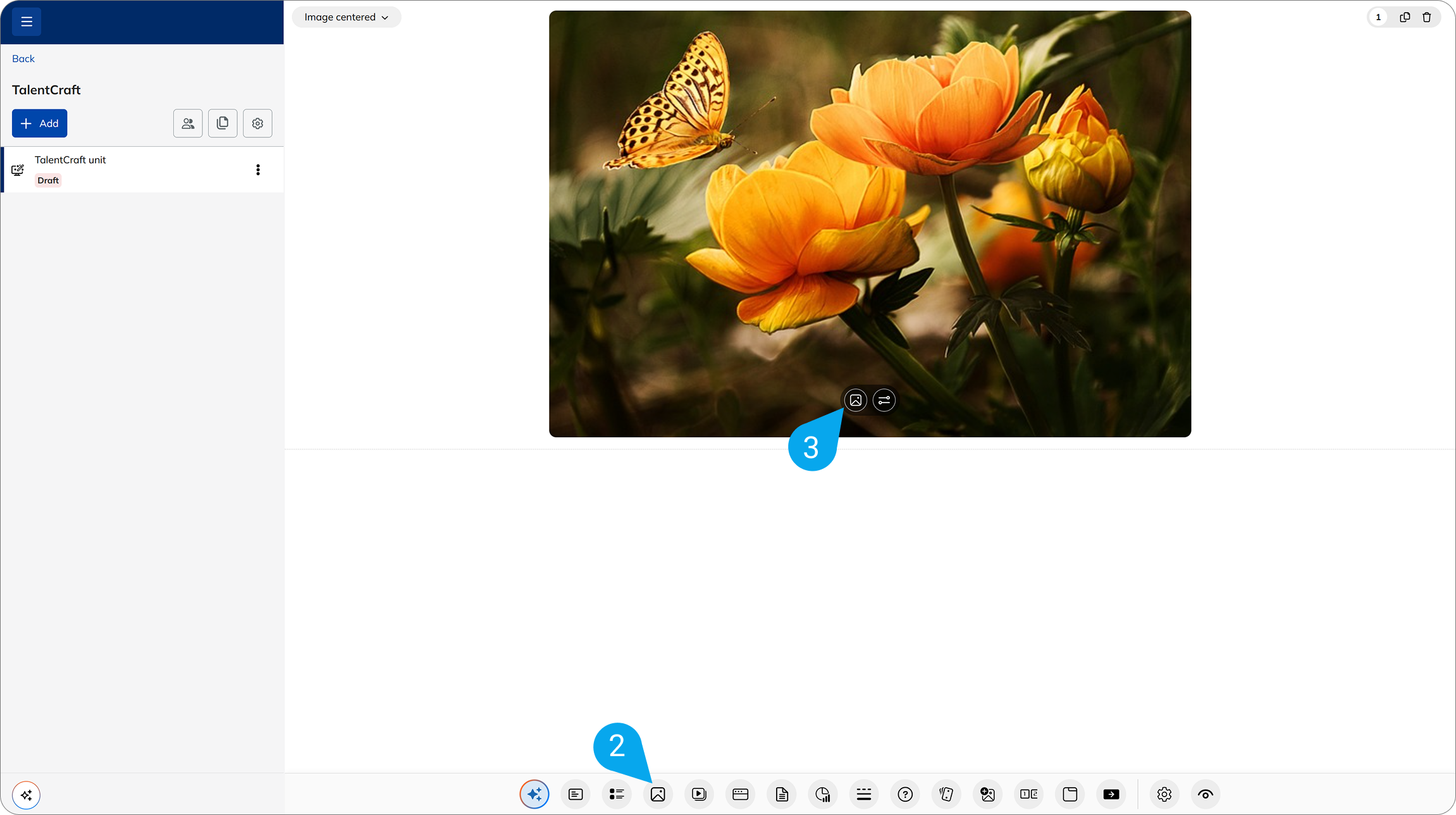The height and width of the screenshot is (815, 1456).
Task: Go back using the Back link
Action: pos(23,58)
